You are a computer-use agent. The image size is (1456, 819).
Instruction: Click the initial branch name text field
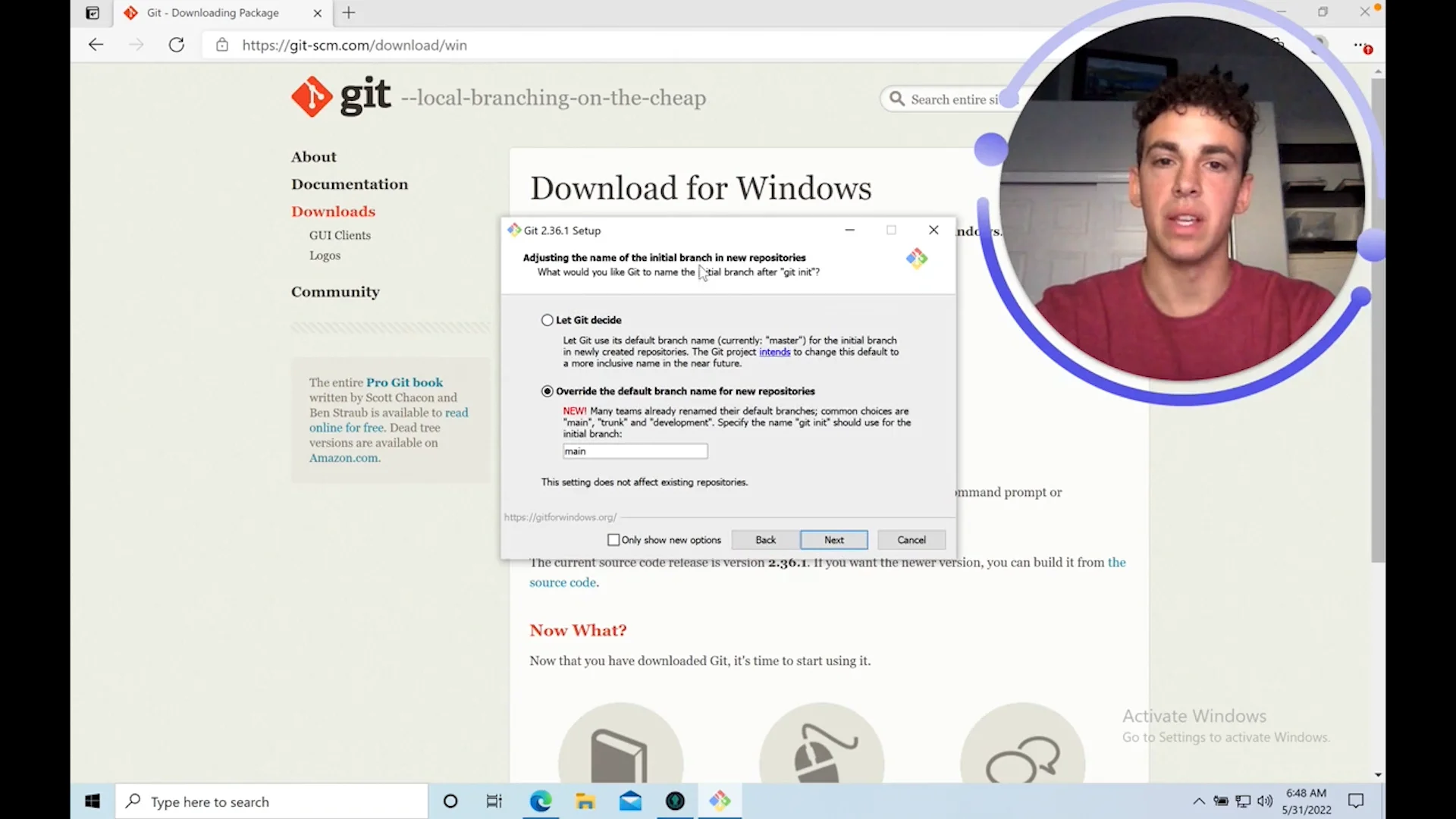635,451
